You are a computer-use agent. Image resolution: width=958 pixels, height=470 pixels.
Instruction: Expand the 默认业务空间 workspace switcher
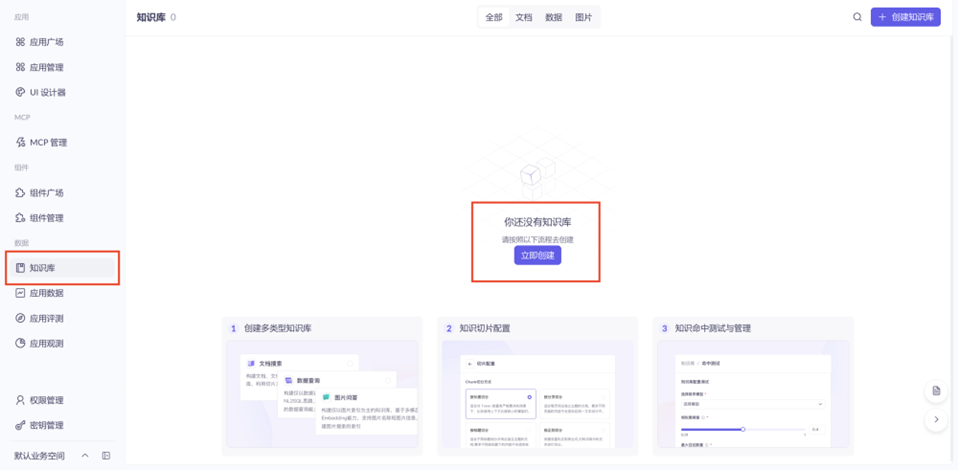[85, 455]
